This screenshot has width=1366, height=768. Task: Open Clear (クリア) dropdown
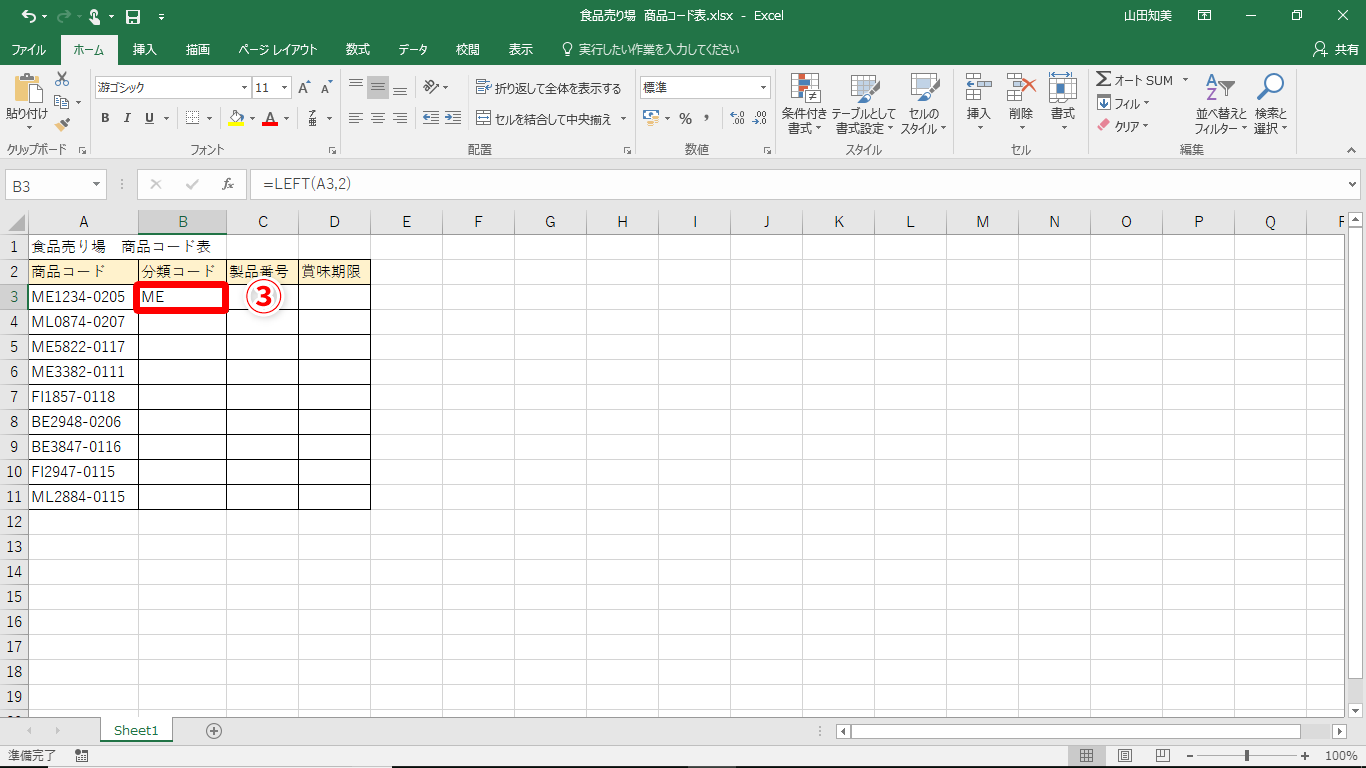[1123, 126]
